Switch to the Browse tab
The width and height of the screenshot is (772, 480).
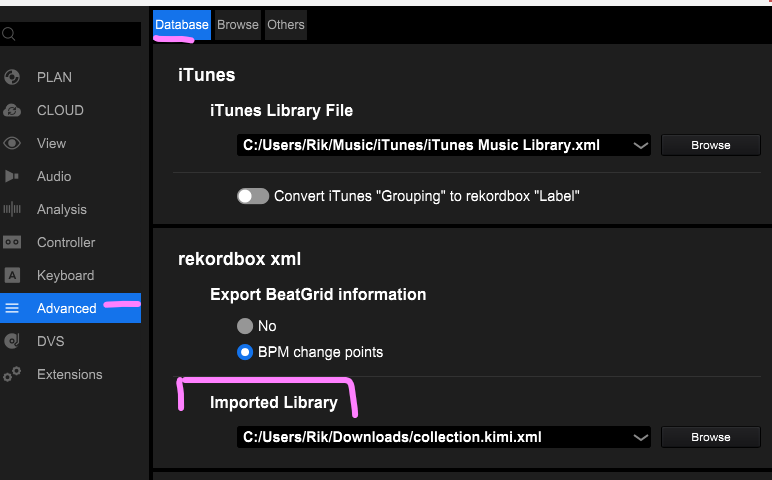[x=238, y=25]
